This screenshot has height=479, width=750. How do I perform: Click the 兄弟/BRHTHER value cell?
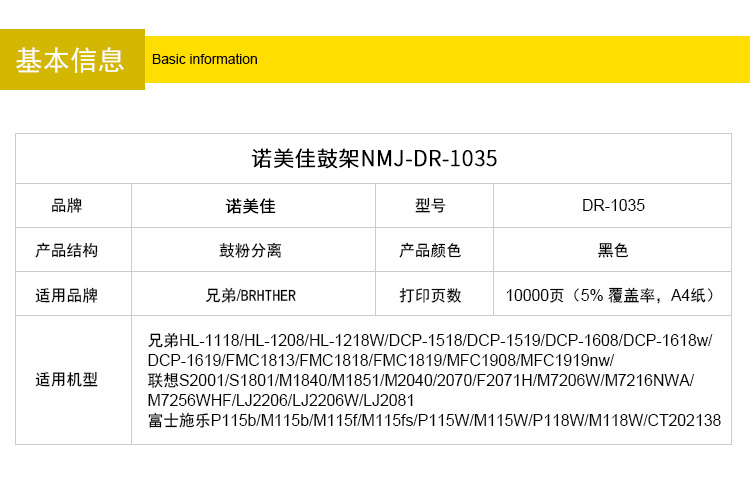pyautogui.click(x=254, y=294)
